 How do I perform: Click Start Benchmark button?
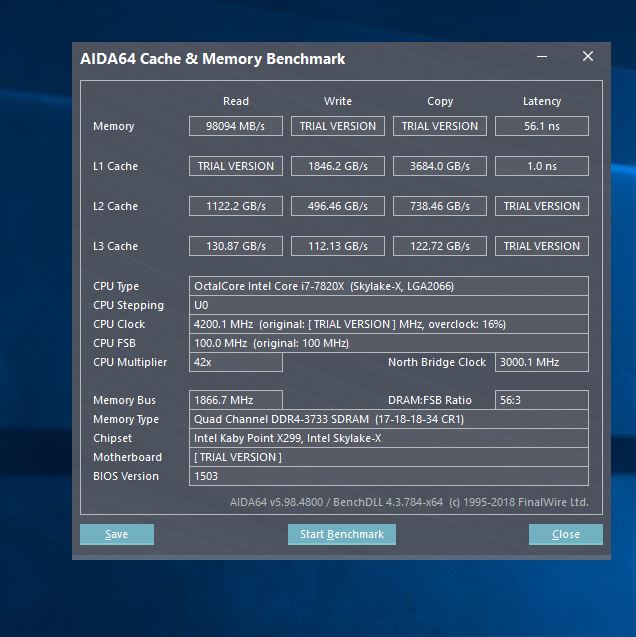point(342,534)
